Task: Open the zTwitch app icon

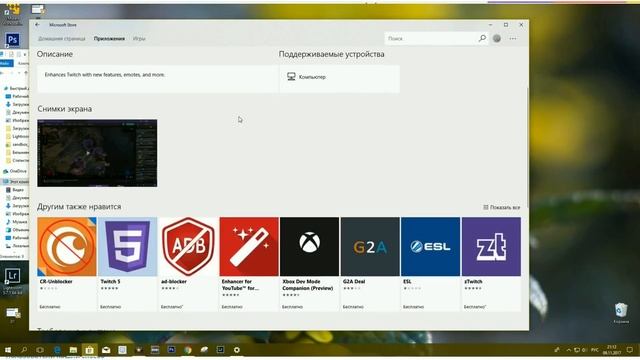Action: point(491,247)
